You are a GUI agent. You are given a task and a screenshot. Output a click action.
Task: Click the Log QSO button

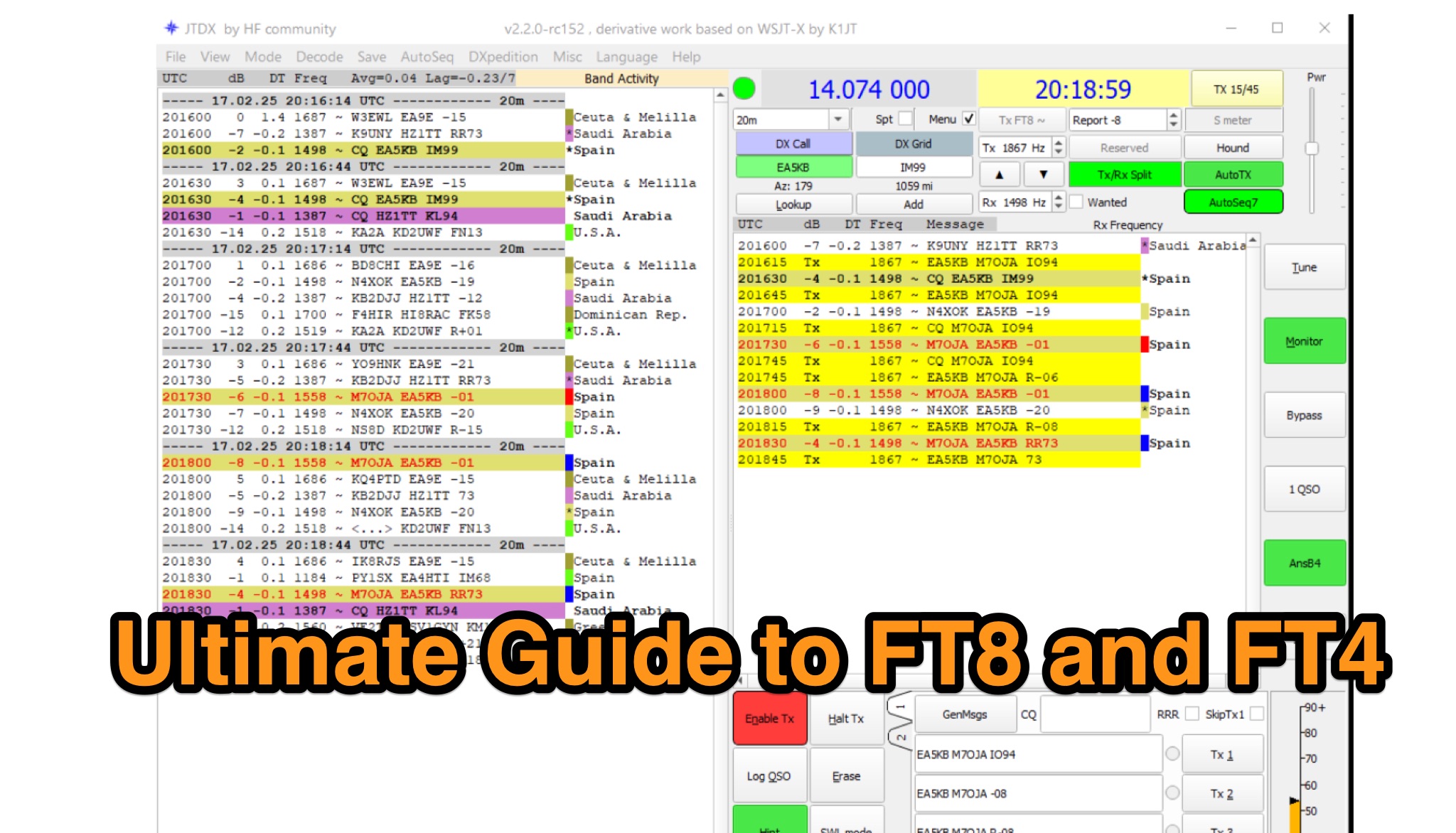[x=769, y=776]
